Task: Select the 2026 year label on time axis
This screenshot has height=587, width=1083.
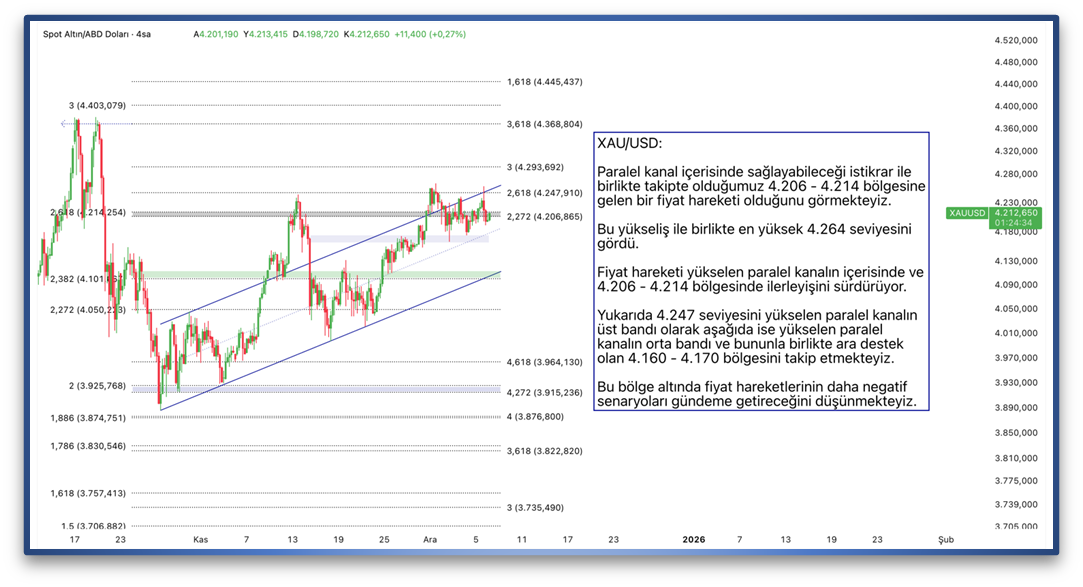Action: (693, 539)
